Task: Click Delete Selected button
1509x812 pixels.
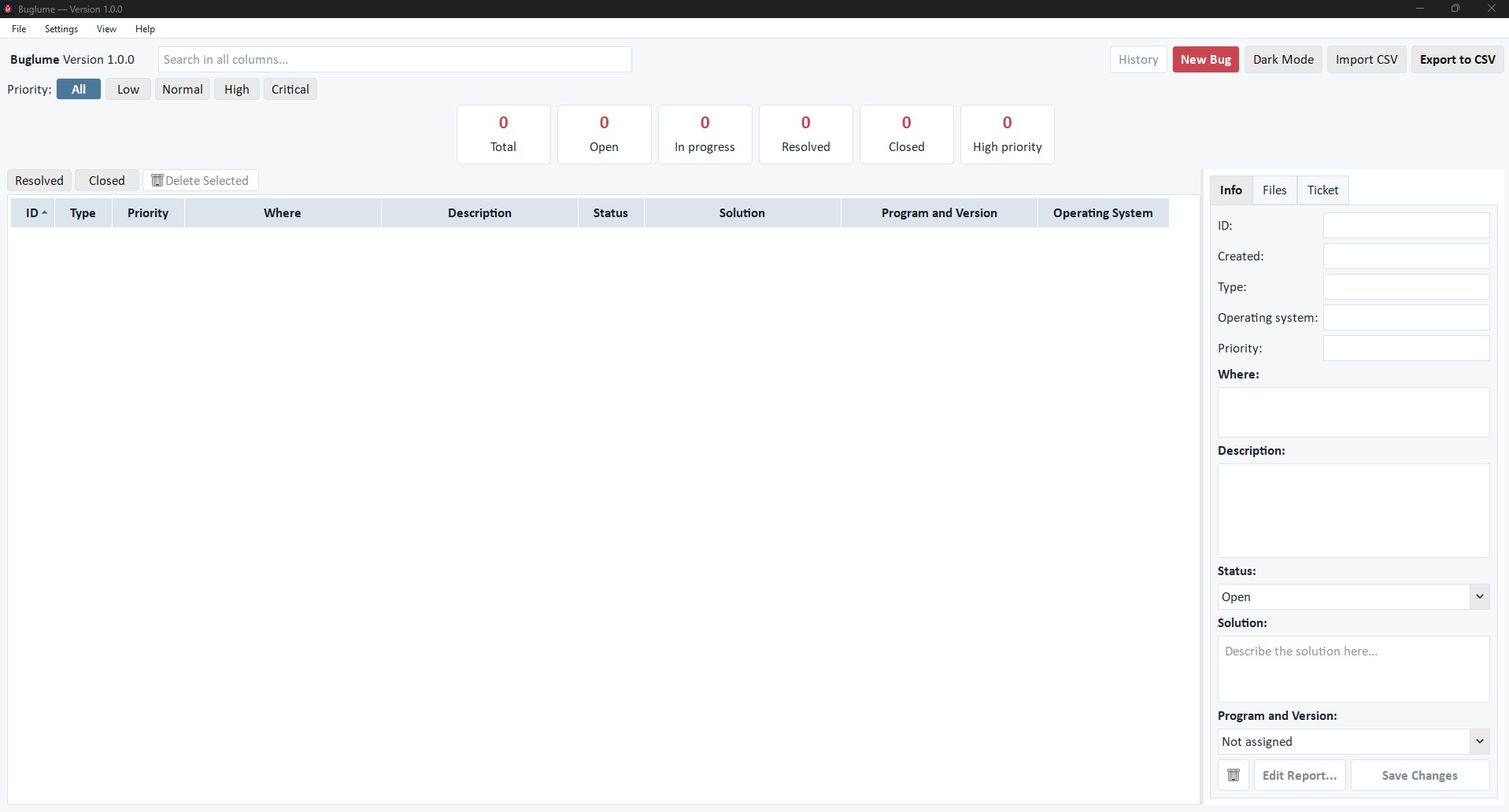Action: click(201, 180)
